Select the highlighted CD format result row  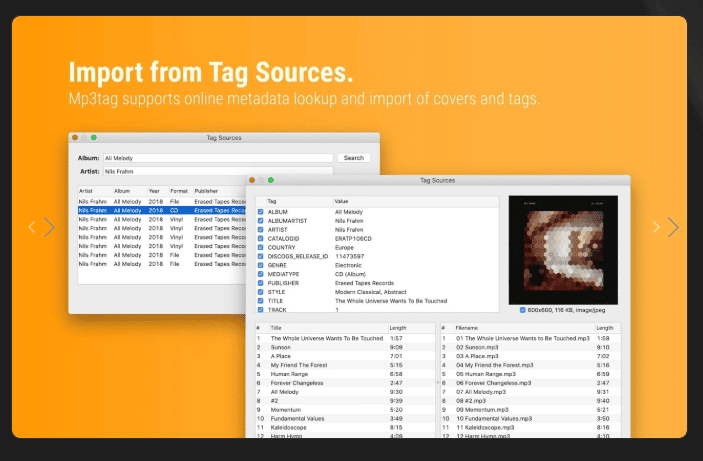162,210
